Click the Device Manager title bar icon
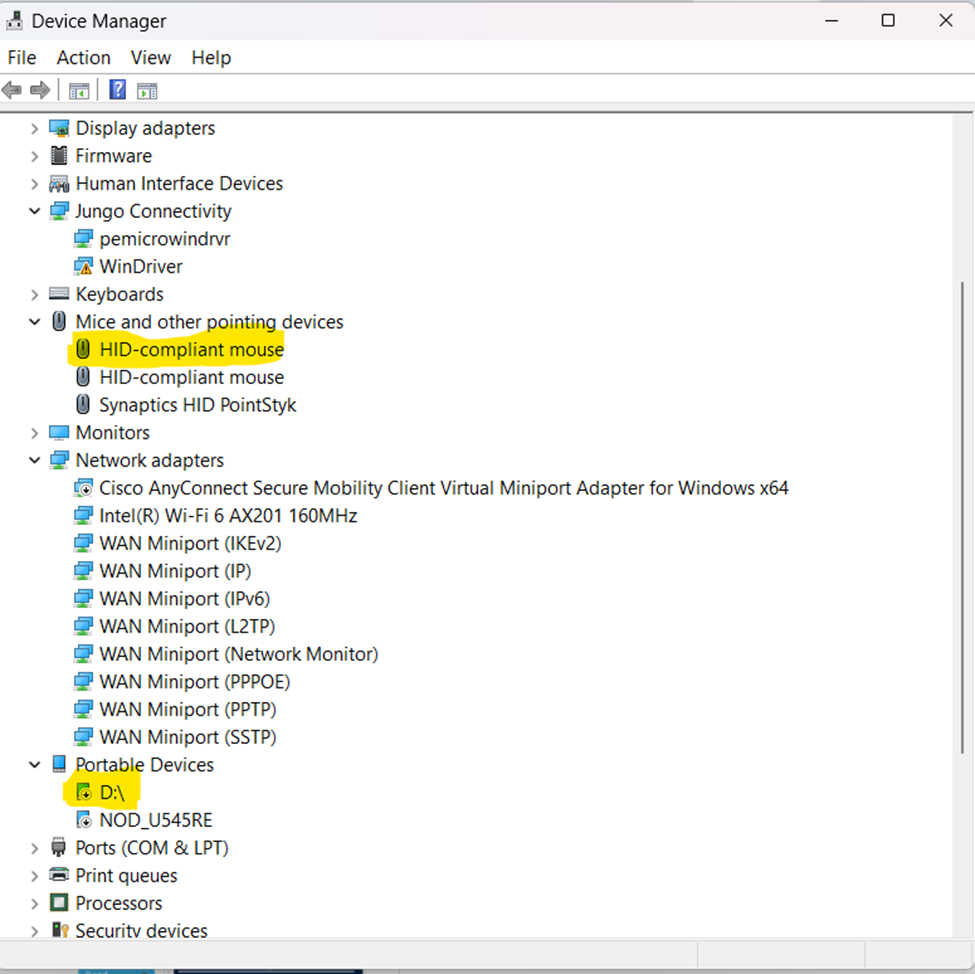 [14, 21]
